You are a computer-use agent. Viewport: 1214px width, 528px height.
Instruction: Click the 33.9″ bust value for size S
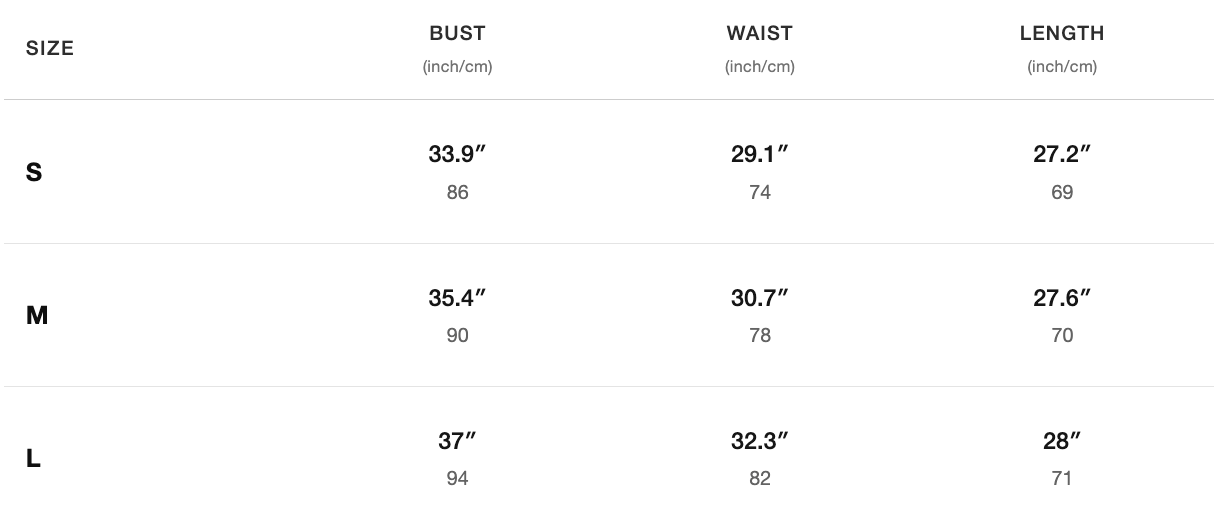point(458,155)
